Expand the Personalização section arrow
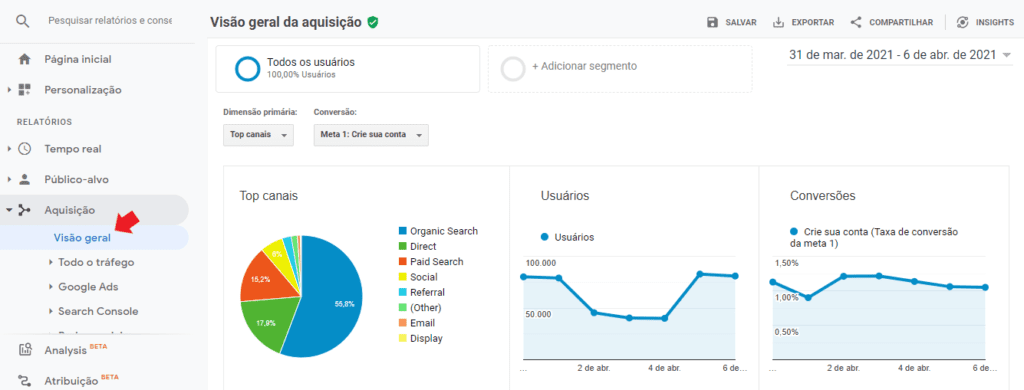This screenshot has height=390, width=1024. click(9, 89)
